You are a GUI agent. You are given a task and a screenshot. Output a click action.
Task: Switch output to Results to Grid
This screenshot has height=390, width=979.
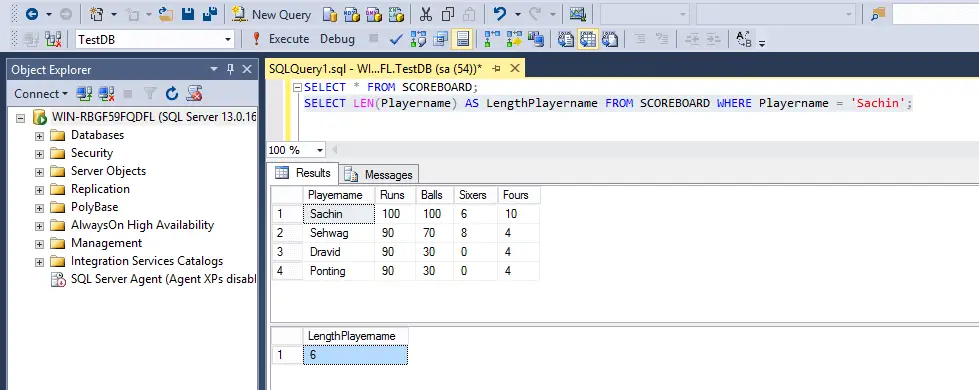[x=588, y=39]
